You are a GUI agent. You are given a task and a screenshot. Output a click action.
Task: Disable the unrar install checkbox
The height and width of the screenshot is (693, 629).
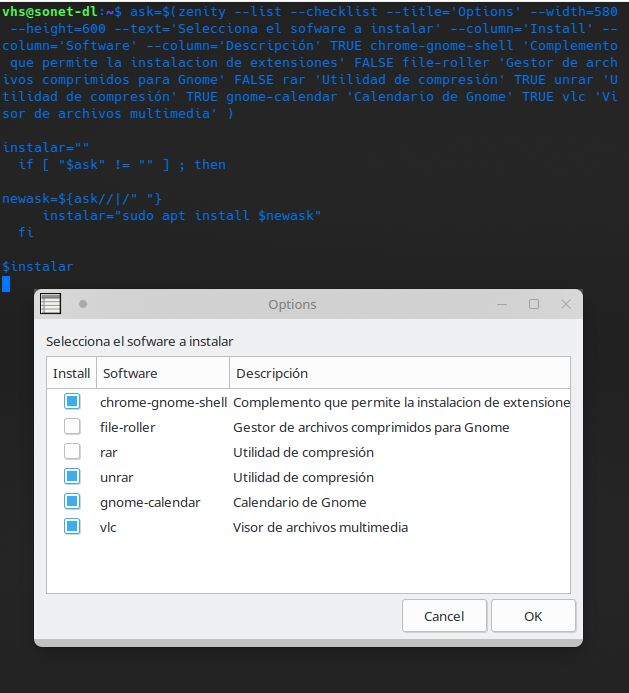[x=72, y=477]
